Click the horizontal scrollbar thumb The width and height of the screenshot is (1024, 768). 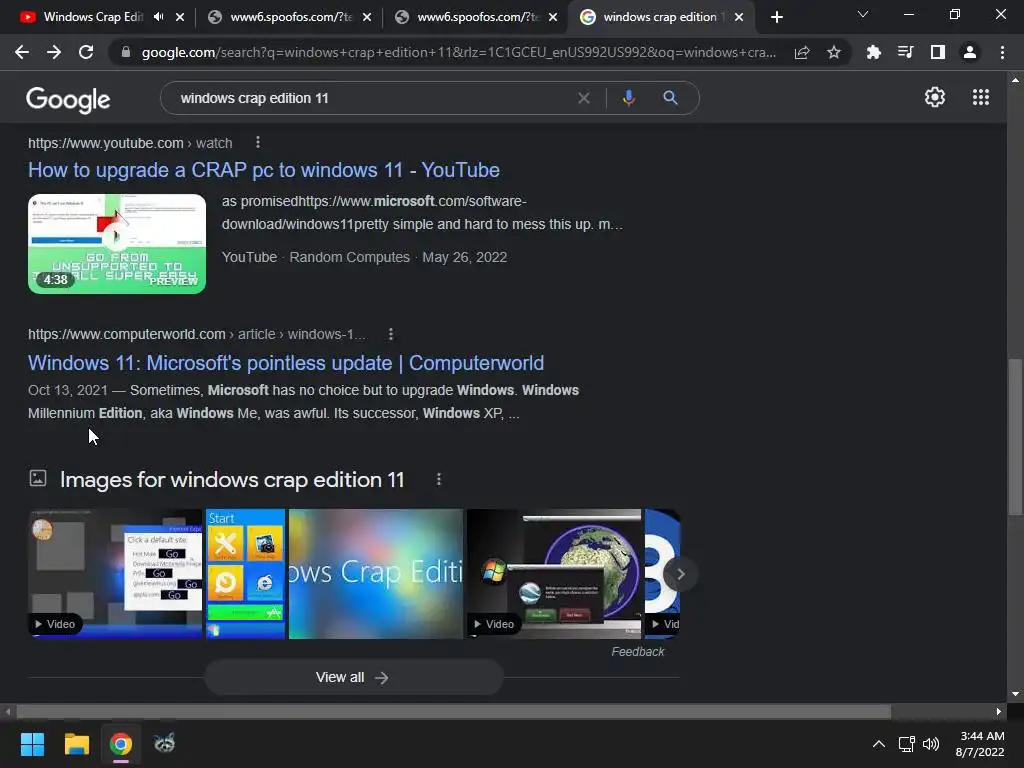click(x=453, y=711)
